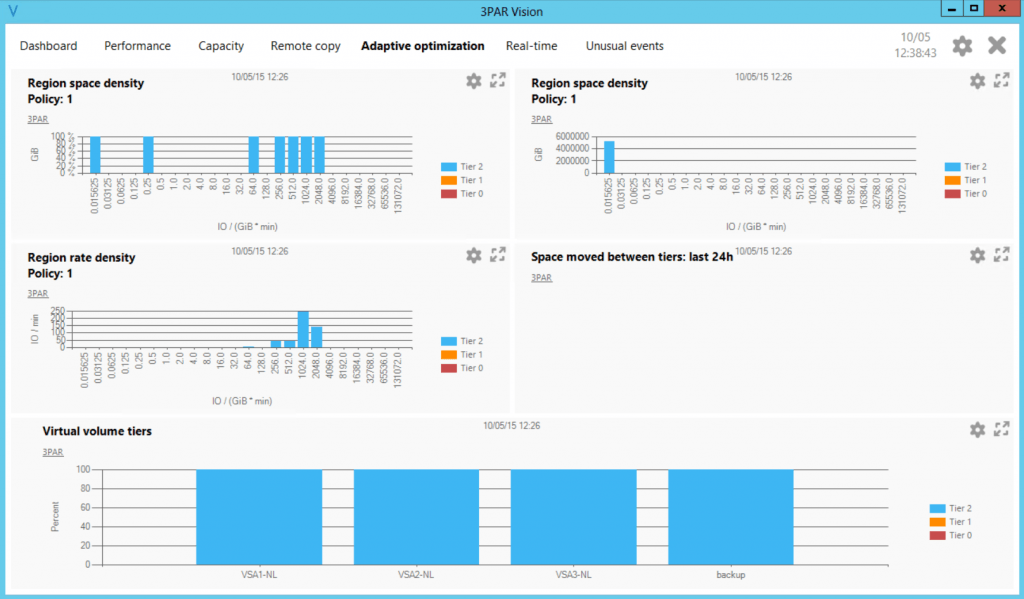Image resolution: width=1024 pixels, height=599 pixels.
Task: Click the 'Region rate density' panel title
Action: click(x=81, y=257)
